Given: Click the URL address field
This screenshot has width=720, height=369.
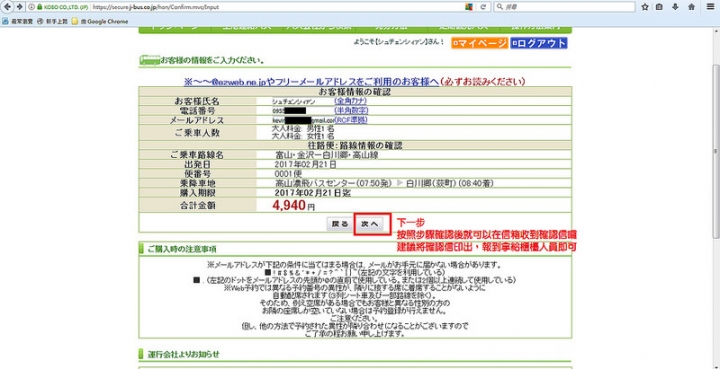Looking at the screenshot, I should click(276, 7).
